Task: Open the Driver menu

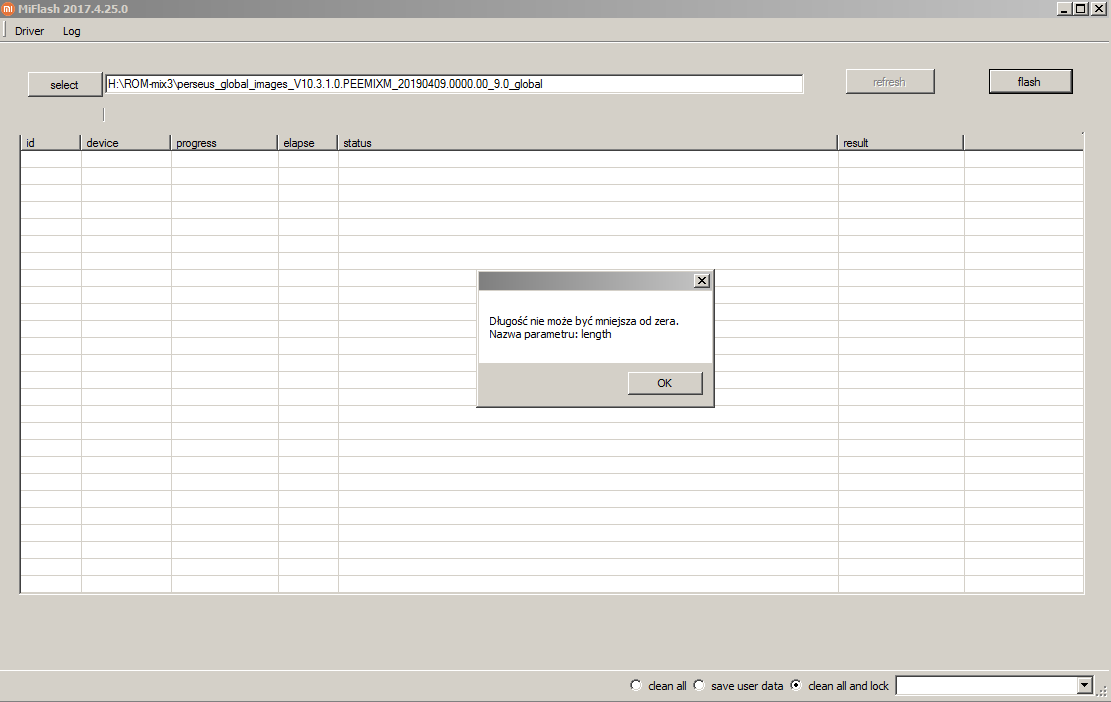Action: tap(29, 31)
